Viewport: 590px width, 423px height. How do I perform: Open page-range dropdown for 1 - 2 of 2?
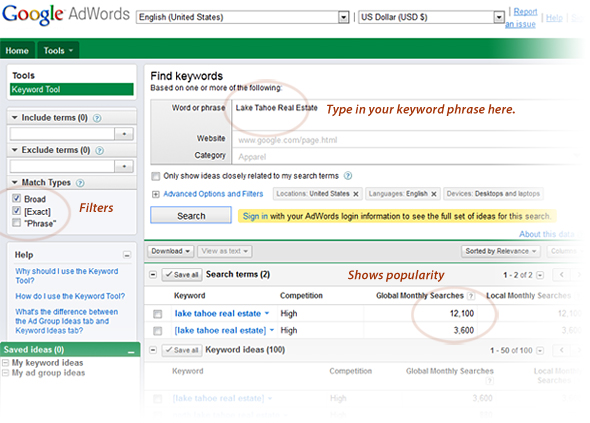click(x=540, y=275)
